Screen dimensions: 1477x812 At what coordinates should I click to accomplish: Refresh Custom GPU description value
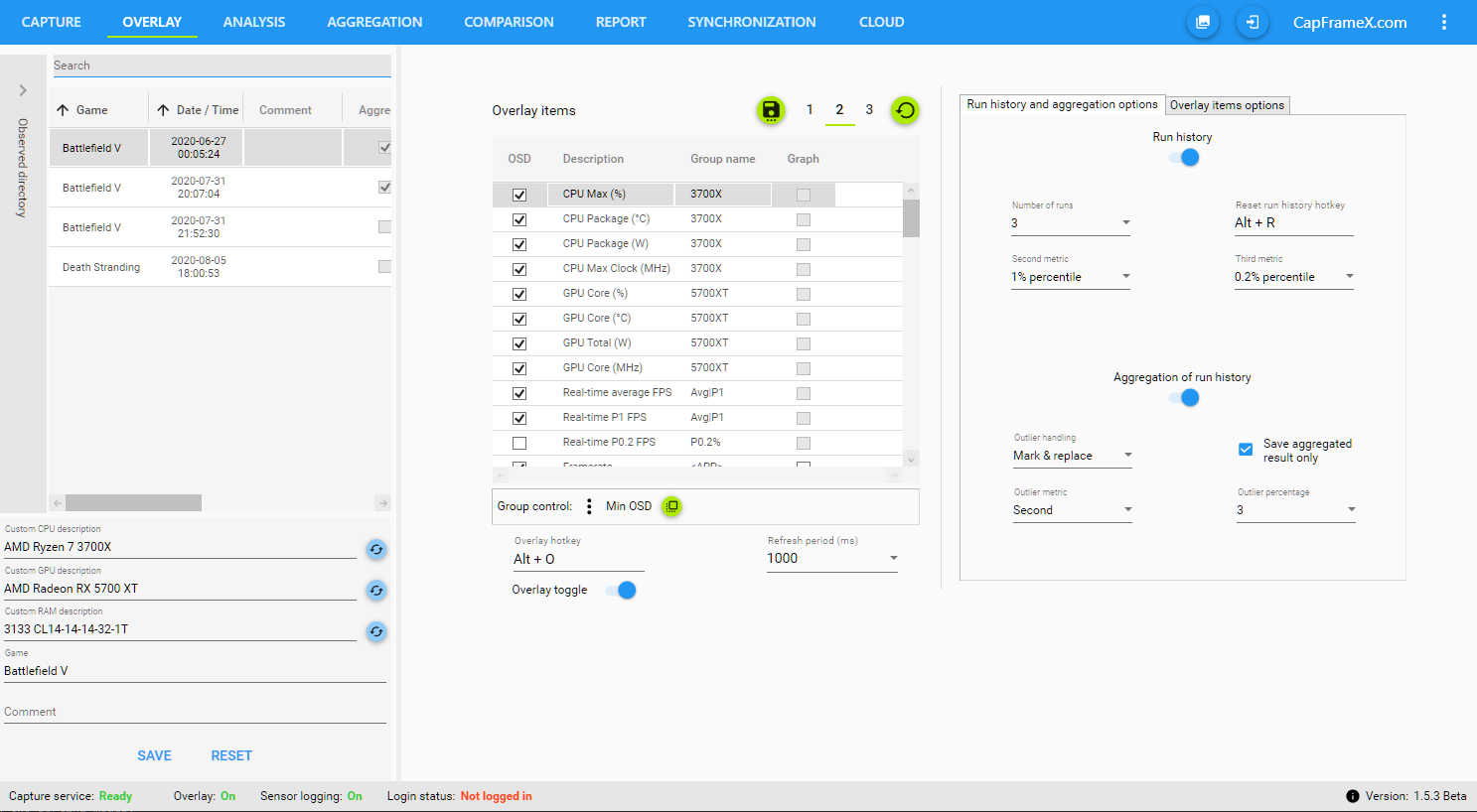point(376,591)
